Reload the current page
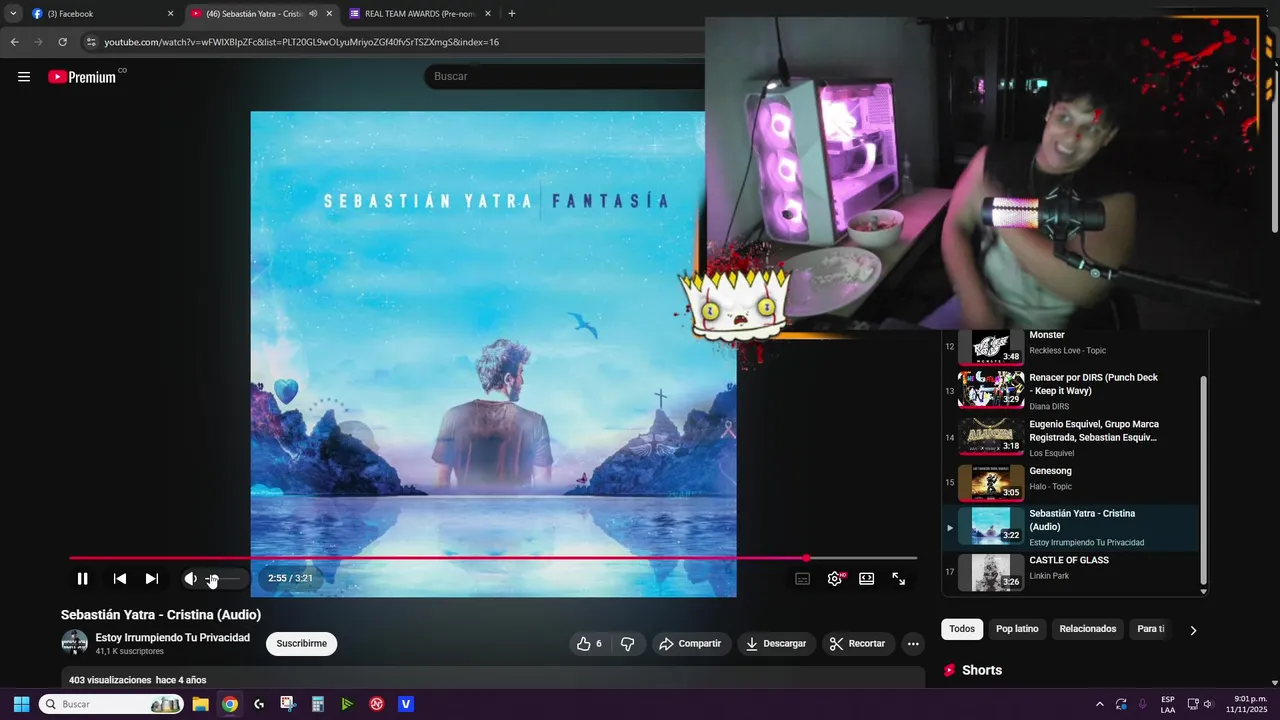 coord(62,42)
